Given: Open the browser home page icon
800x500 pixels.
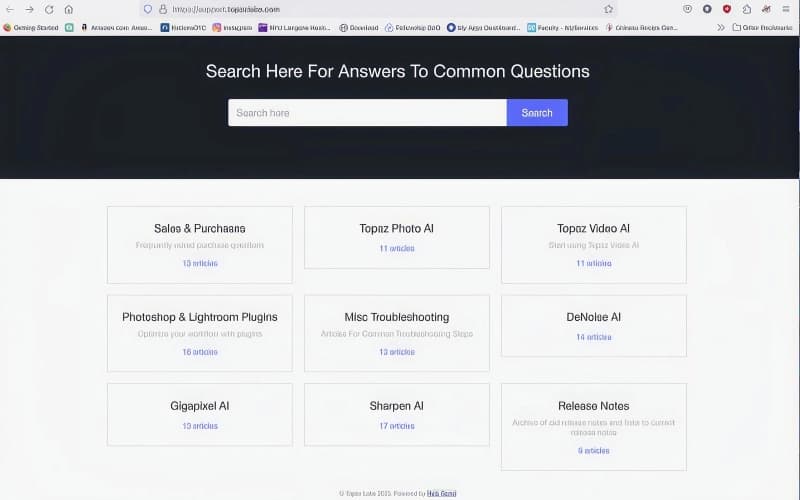Looking at the screenshot, I should pyautogui.click(x=68, y=9).
